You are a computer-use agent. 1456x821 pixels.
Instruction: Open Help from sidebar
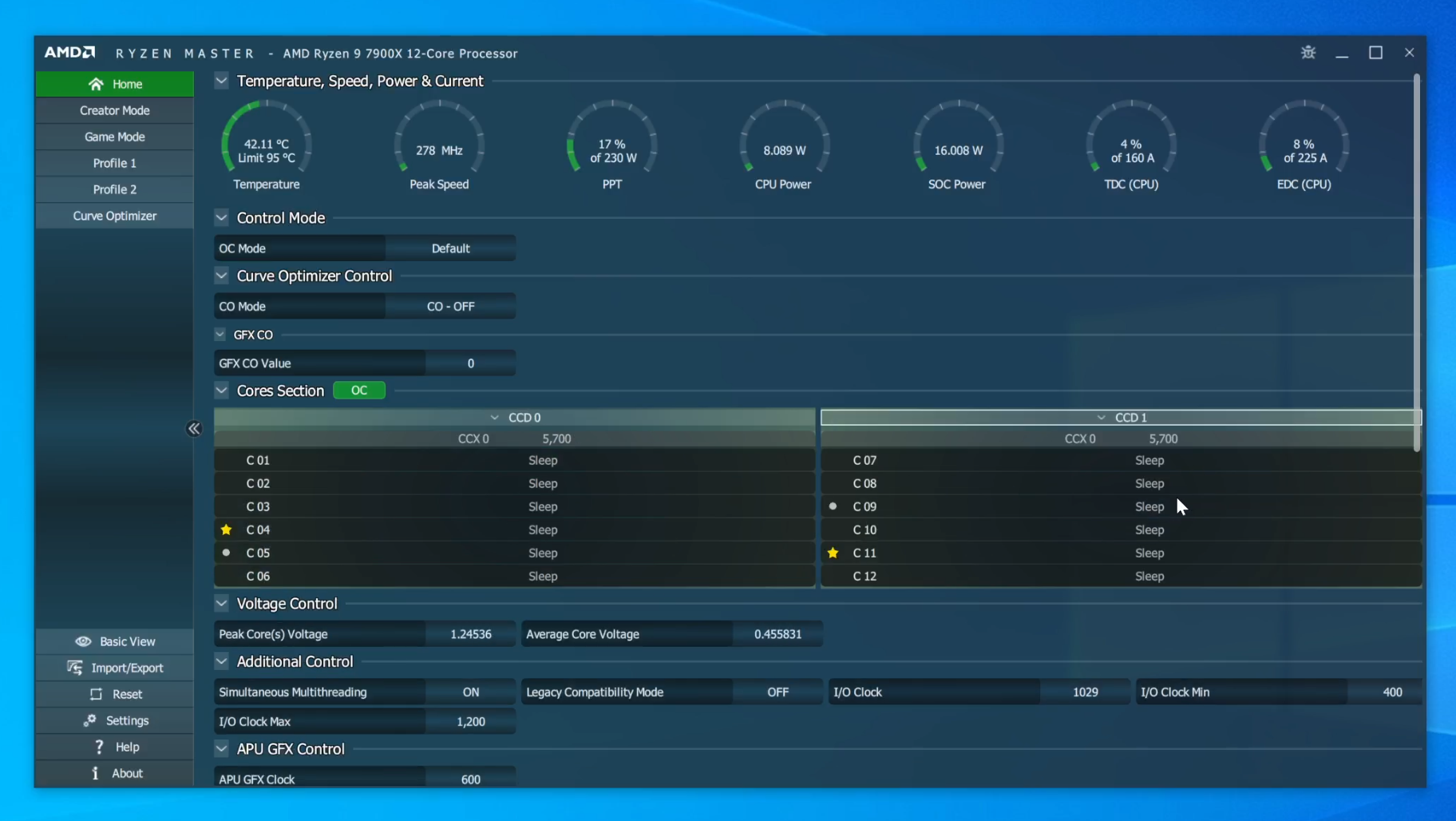[x=115, y=747]
